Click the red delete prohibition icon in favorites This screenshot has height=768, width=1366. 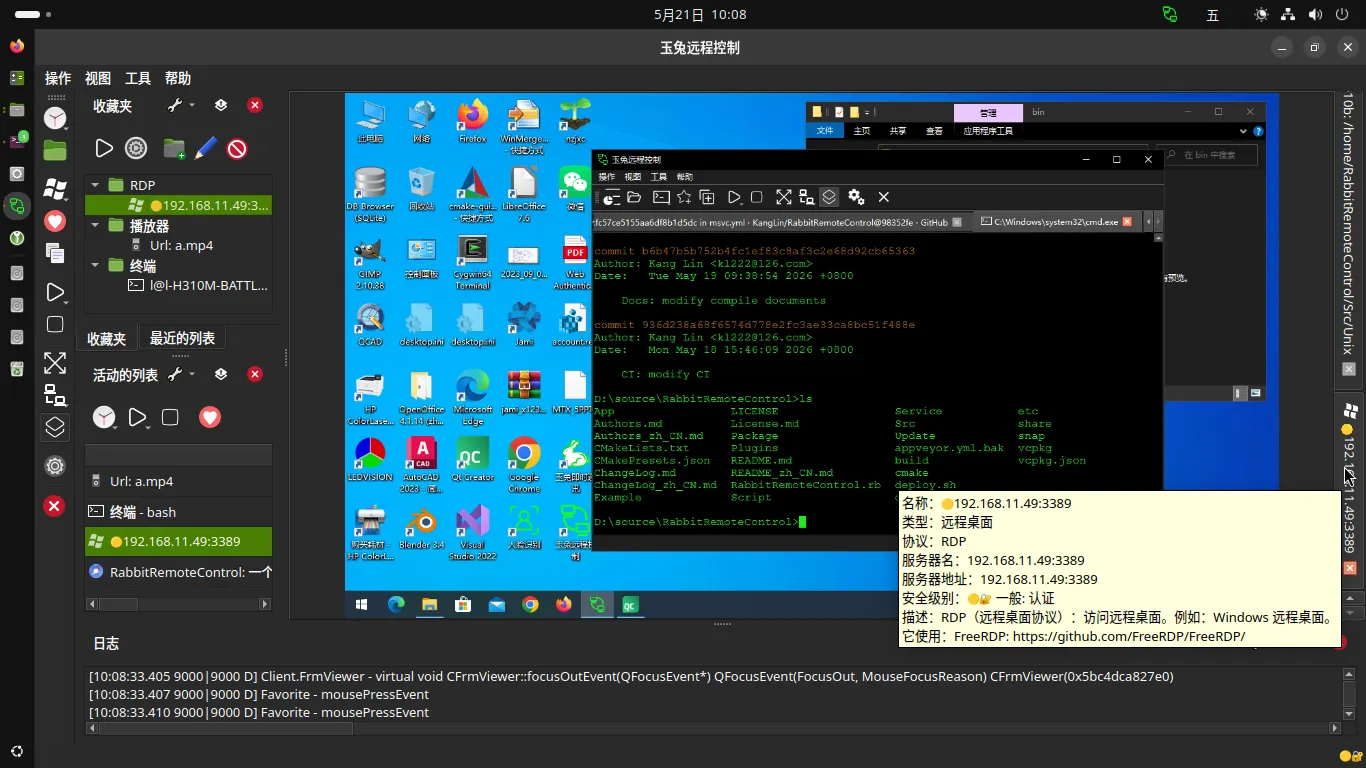coord(237,149)
